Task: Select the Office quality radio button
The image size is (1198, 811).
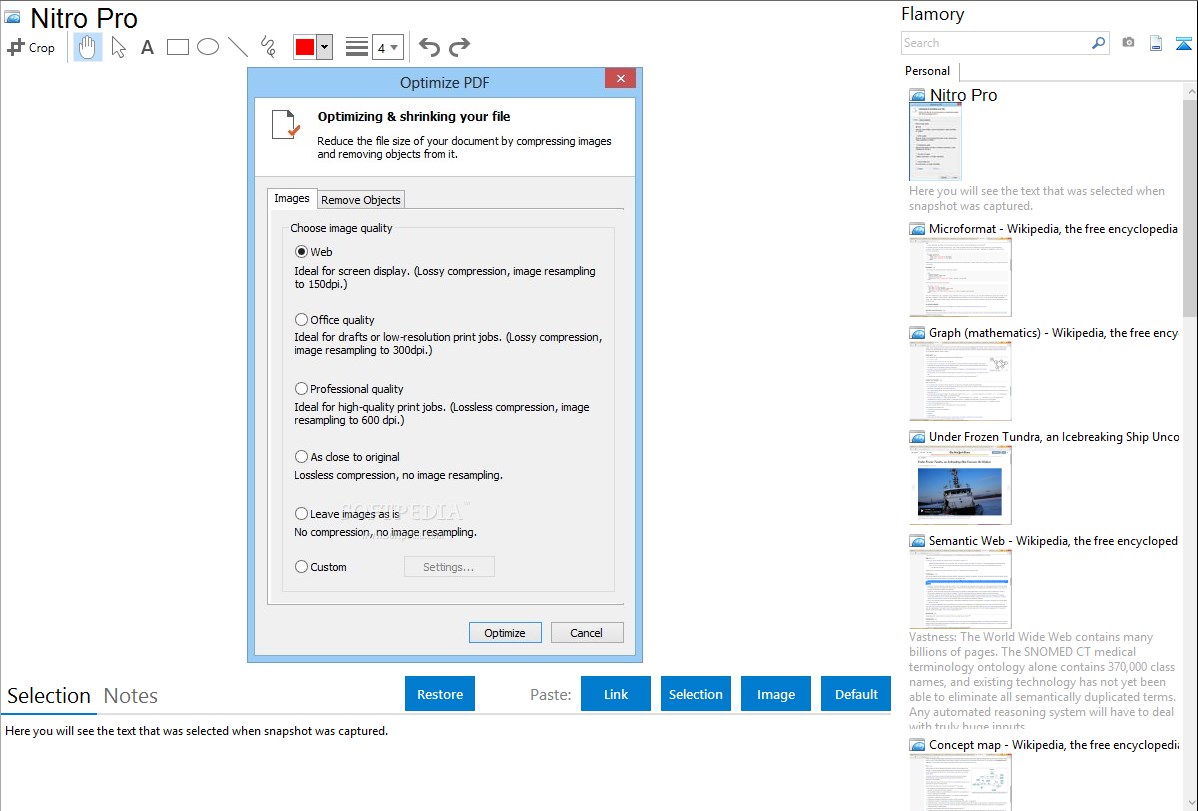Action: pos(302,320)
